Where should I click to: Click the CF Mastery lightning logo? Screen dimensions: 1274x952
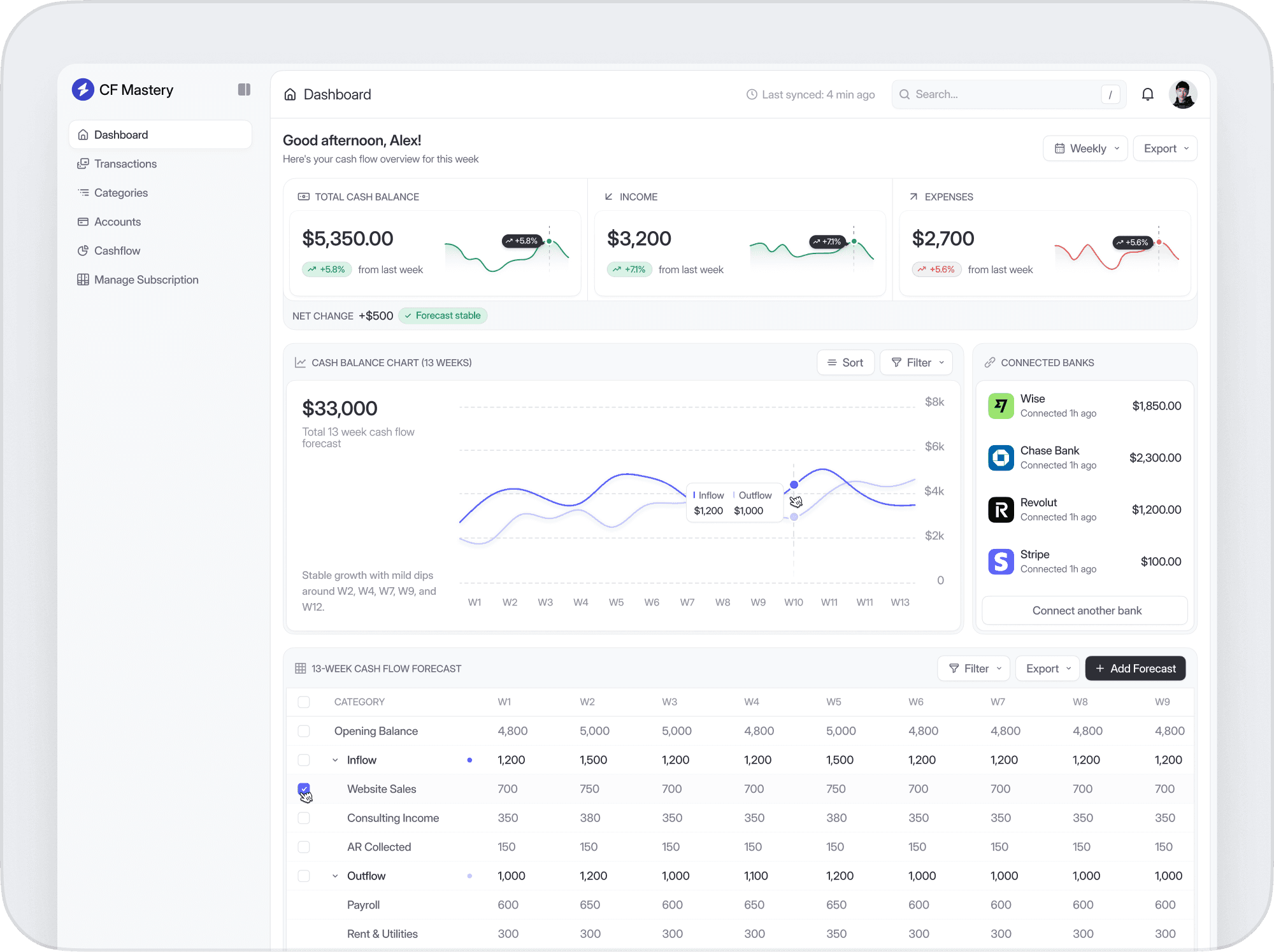83,90
